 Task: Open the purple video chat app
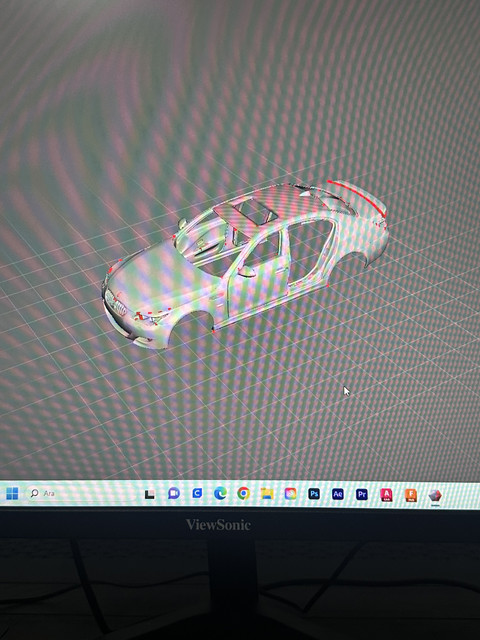pyautogui.click(x=174, y=493)
